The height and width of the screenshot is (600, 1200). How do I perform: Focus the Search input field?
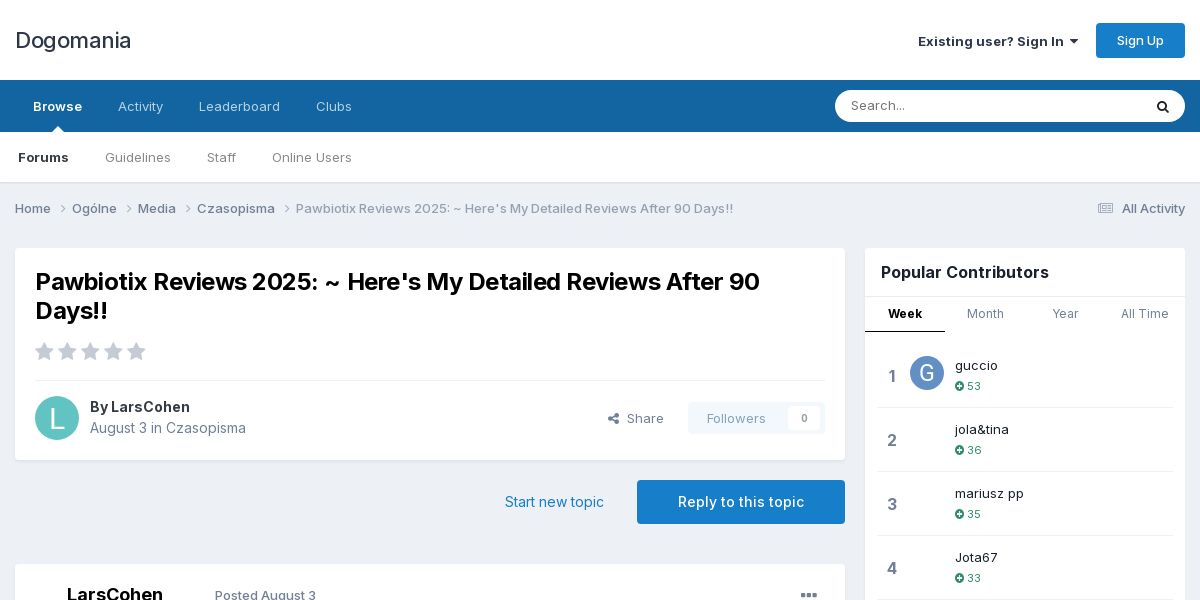990,106
